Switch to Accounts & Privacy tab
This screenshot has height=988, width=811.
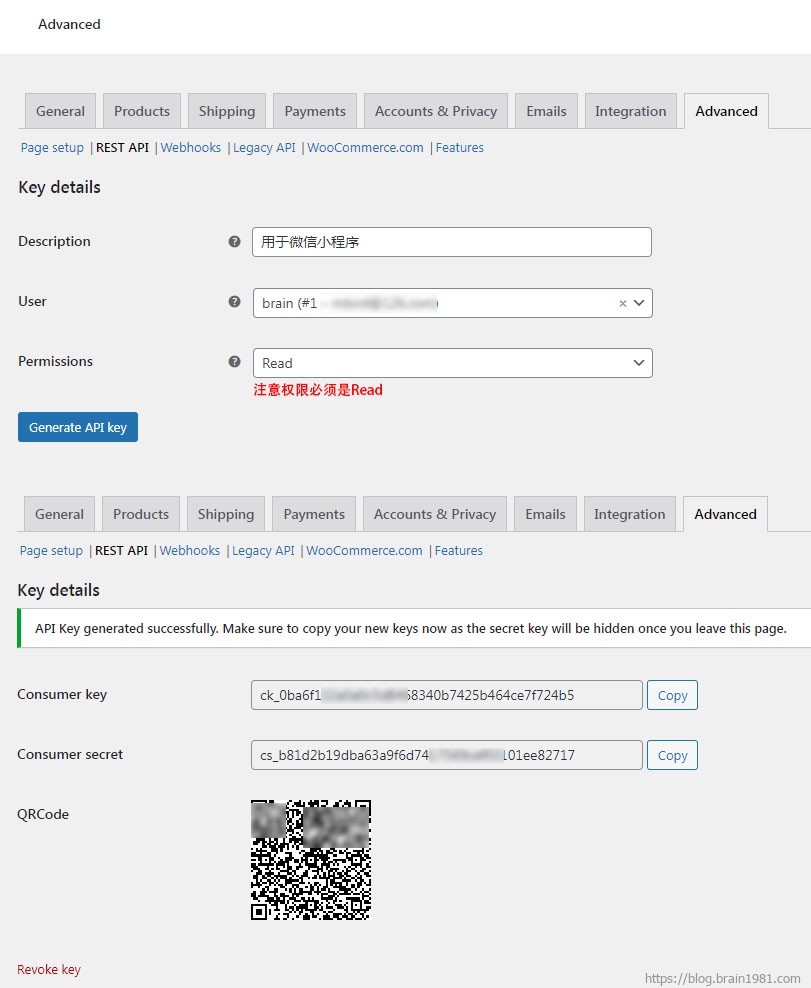435,111
